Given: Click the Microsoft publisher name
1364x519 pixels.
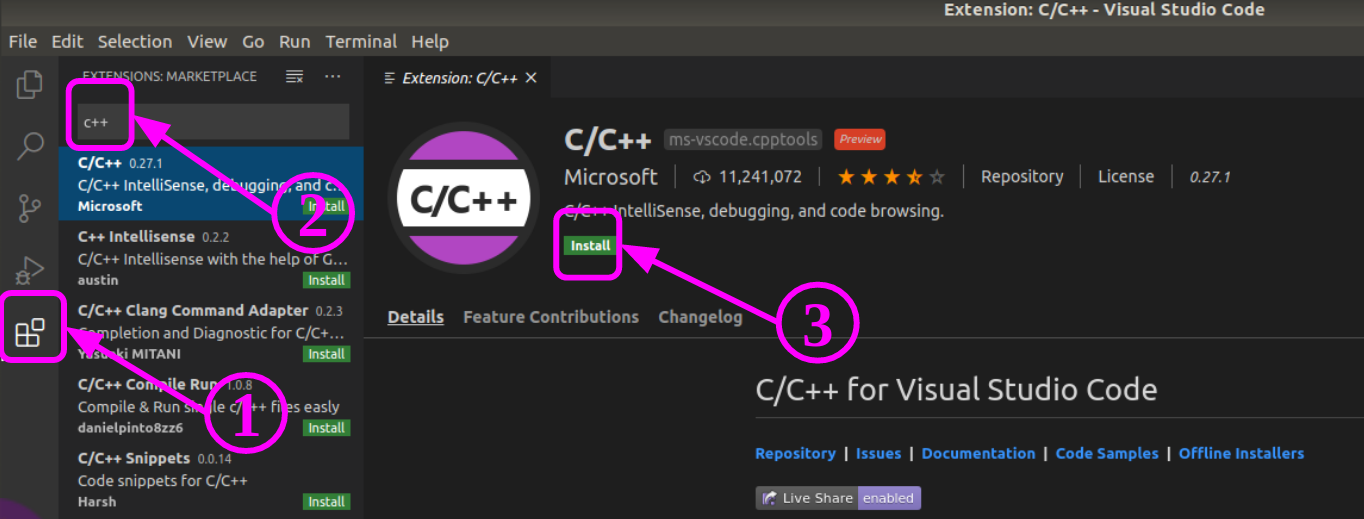Looking at the screenshot, I should 611,177.
